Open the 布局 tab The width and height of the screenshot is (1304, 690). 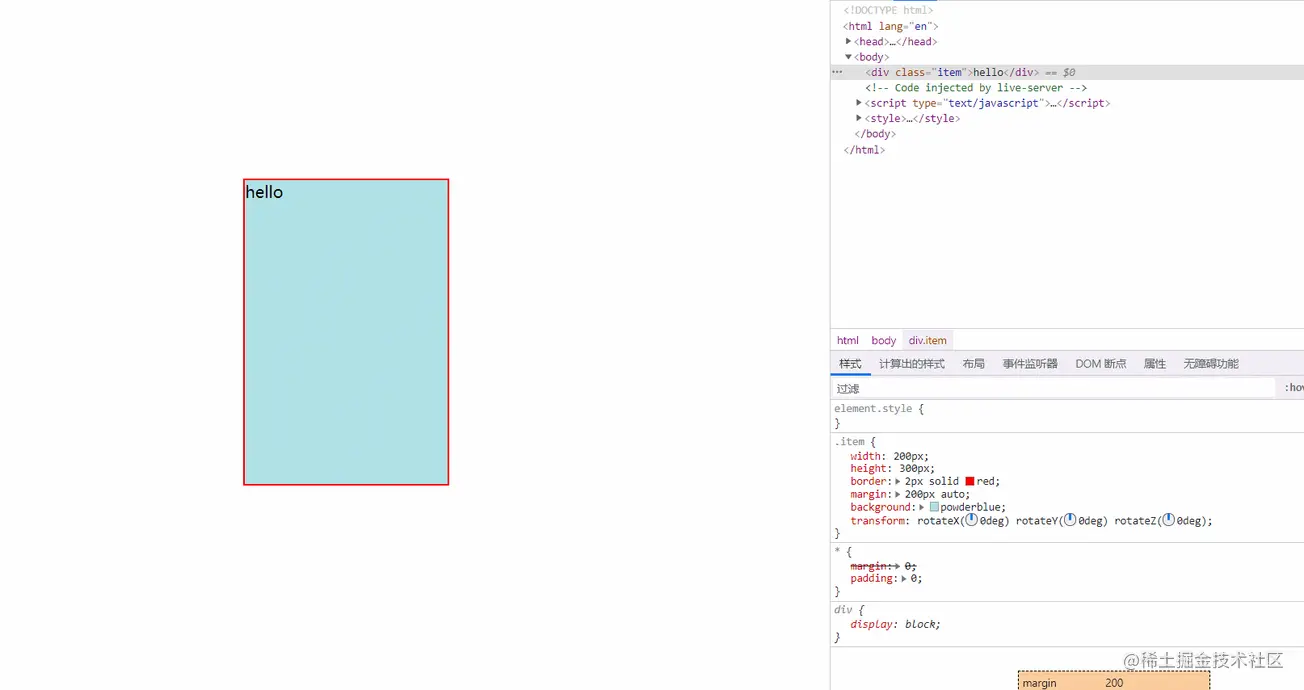tap(974, 364)
